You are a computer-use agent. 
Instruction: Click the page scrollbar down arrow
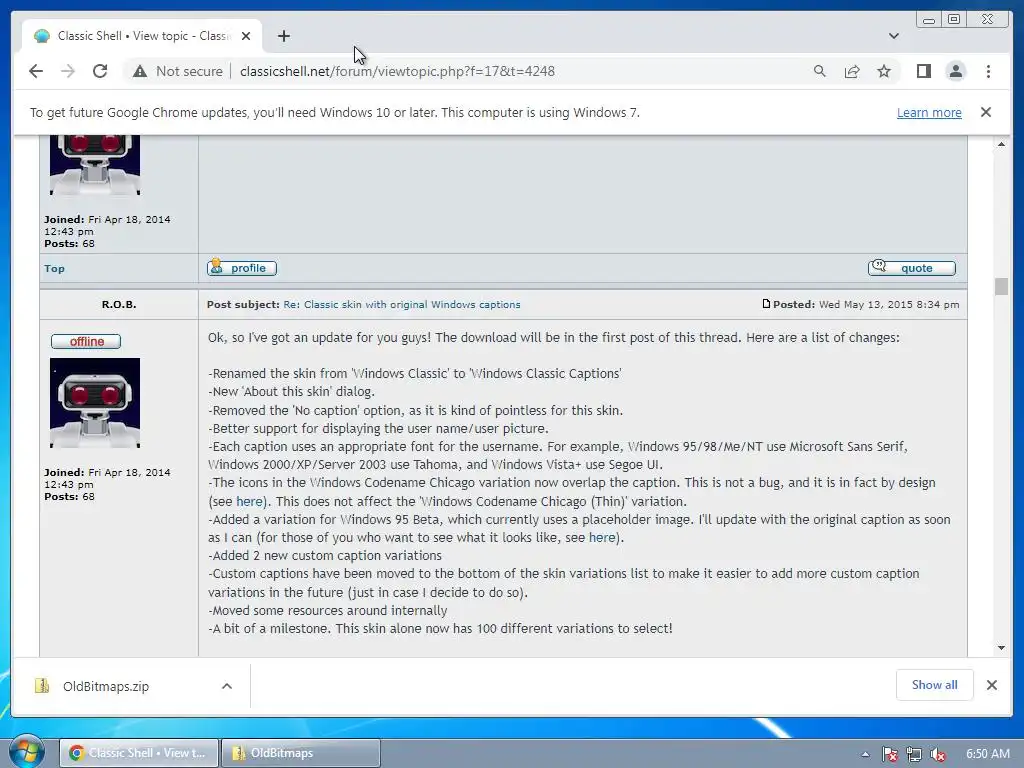[1001, 648]
